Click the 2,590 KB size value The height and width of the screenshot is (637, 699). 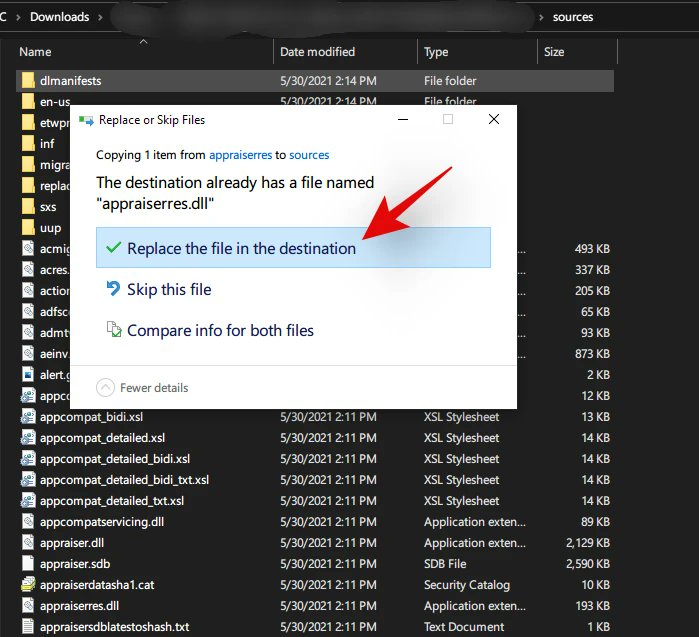pos(588,563)
